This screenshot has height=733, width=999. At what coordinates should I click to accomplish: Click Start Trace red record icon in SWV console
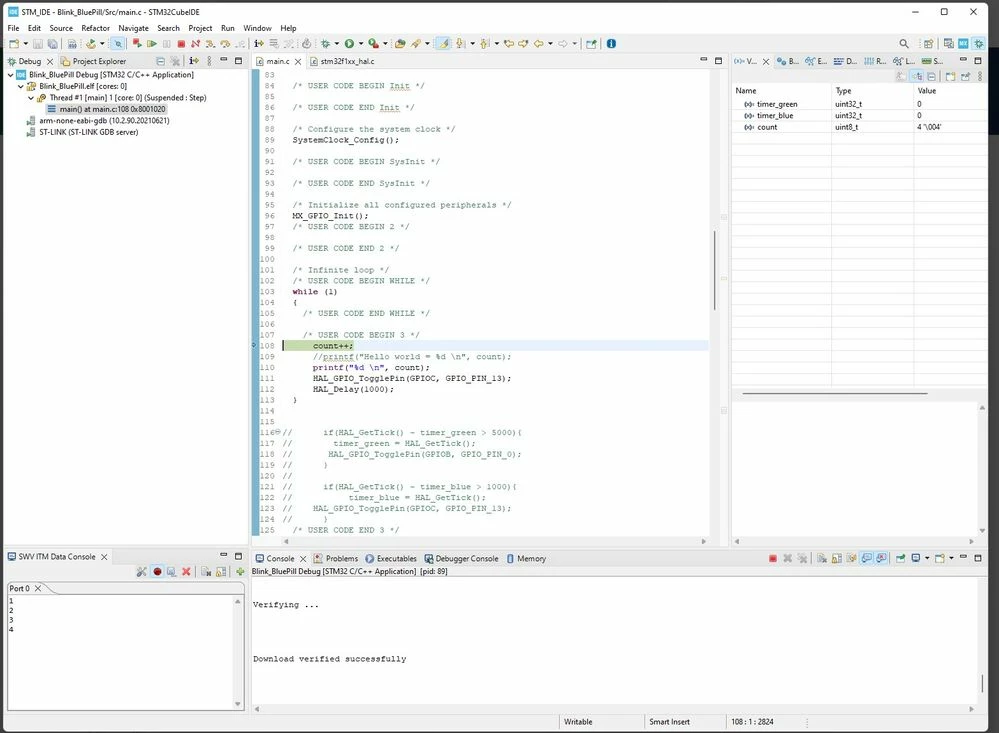pyautogui.click(x=157, y=572)
